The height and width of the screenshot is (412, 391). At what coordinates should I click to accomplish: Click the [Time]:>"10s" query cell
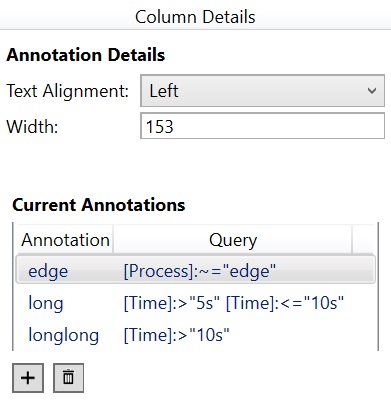[x=176, y=335]
